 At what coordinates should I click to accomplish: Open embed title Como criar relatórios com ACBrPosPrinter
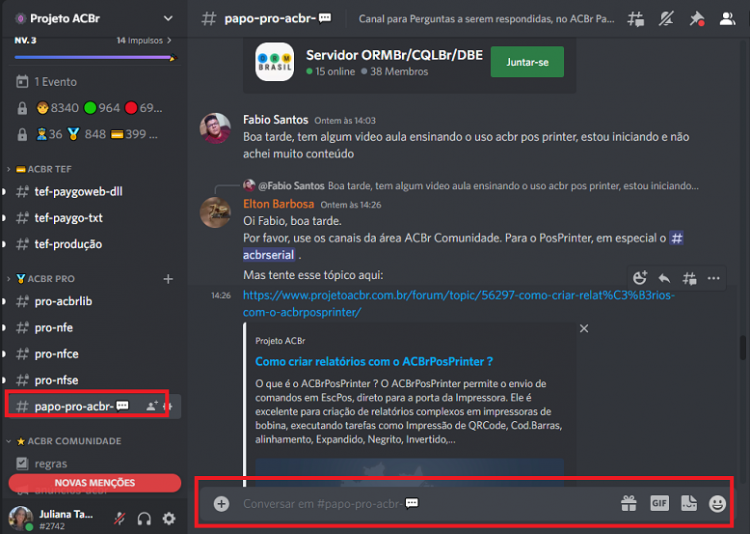pos(374,362)
